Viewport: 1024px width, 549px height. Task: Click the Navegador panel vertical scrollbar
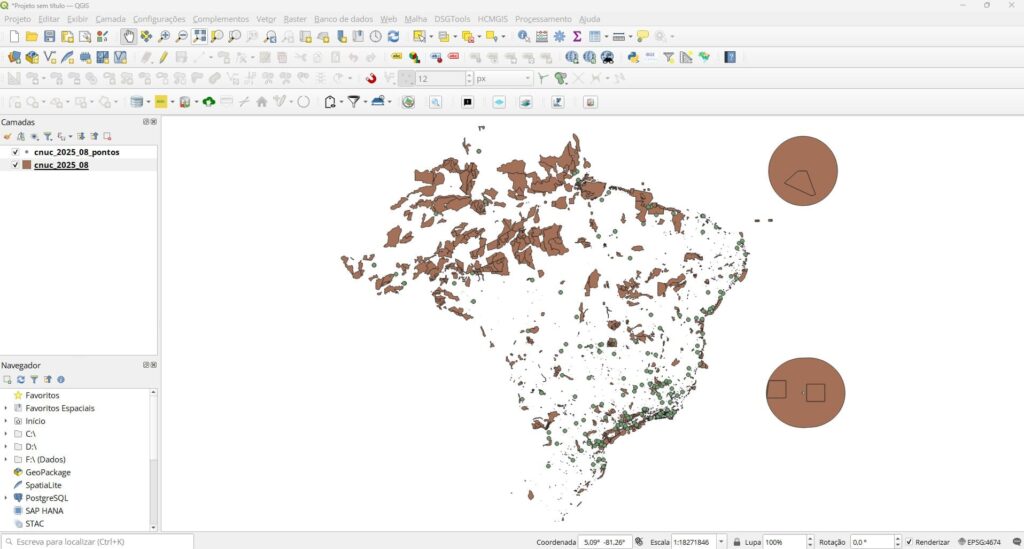point(153,460)
